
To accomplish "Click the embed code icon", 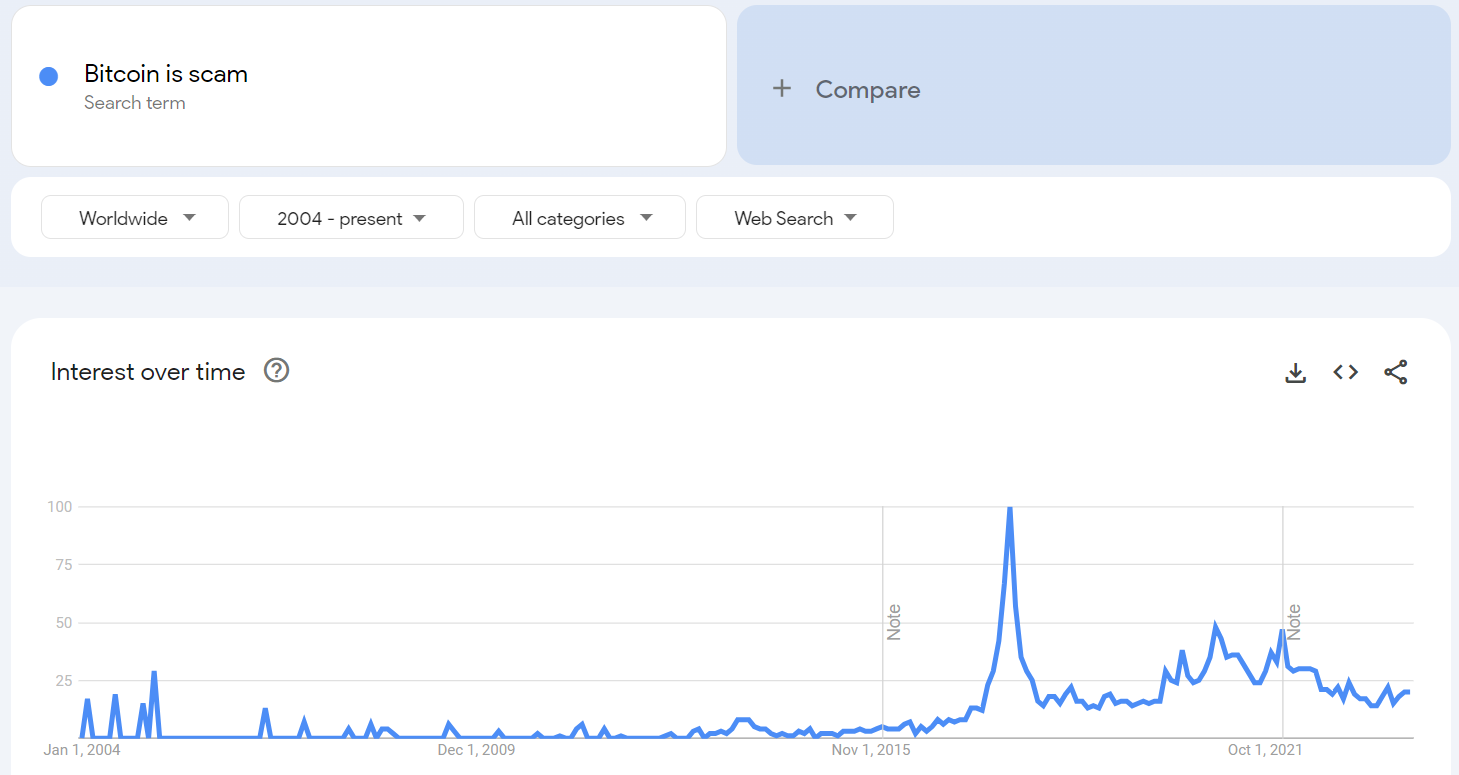I will coord(1345,372).
